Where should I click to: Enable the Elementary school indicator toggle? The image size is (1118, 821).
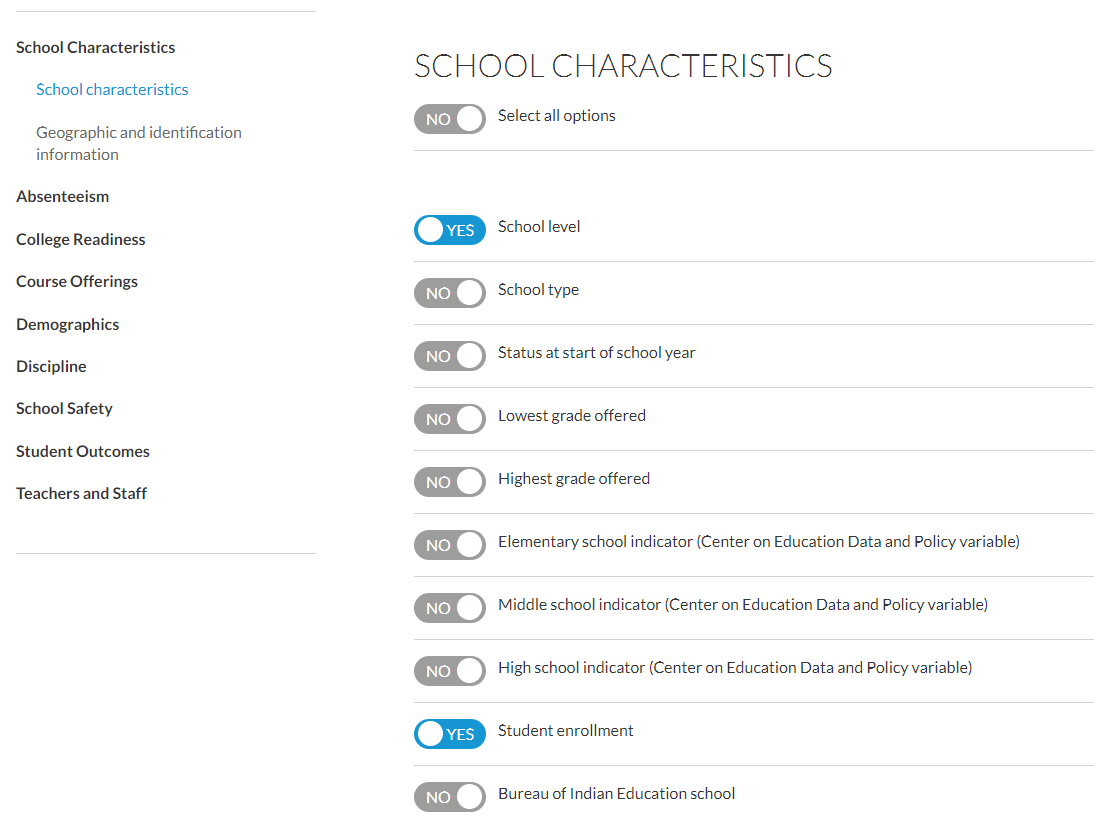click(x=449, y=545)
